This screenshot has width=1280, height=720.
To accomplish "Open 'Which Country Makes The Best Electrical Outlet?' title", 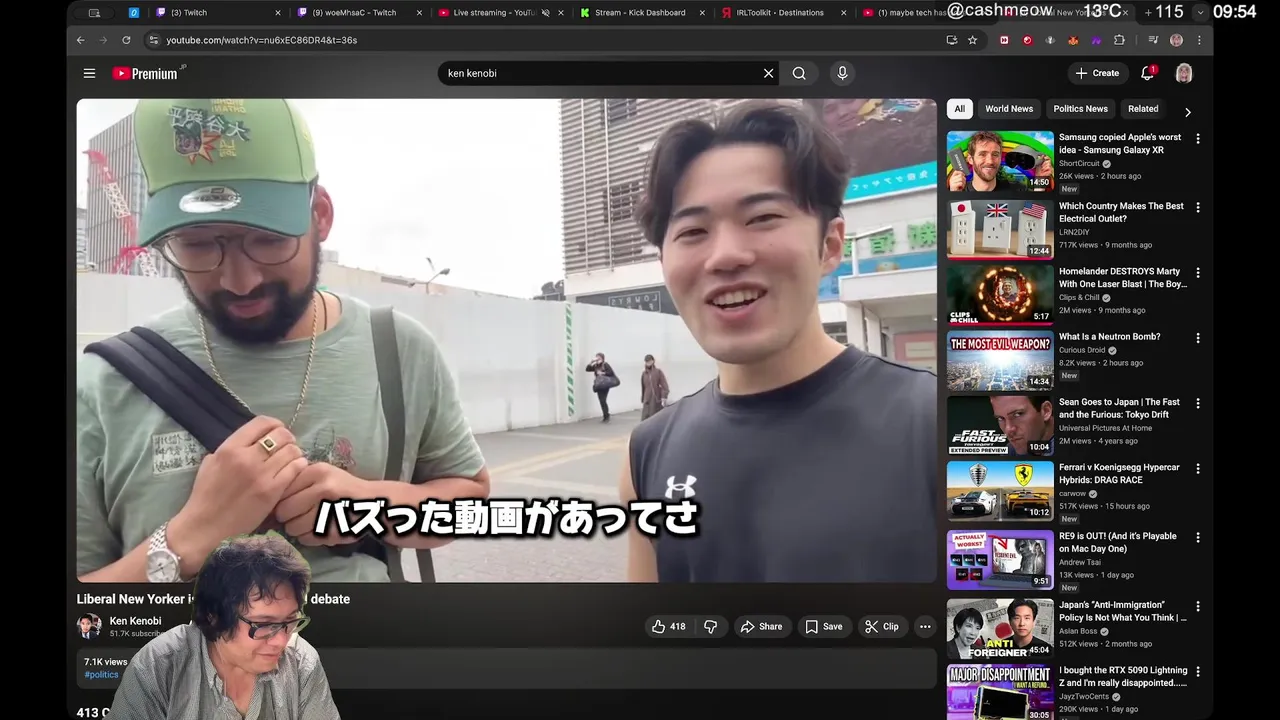I will (1121, 212).
